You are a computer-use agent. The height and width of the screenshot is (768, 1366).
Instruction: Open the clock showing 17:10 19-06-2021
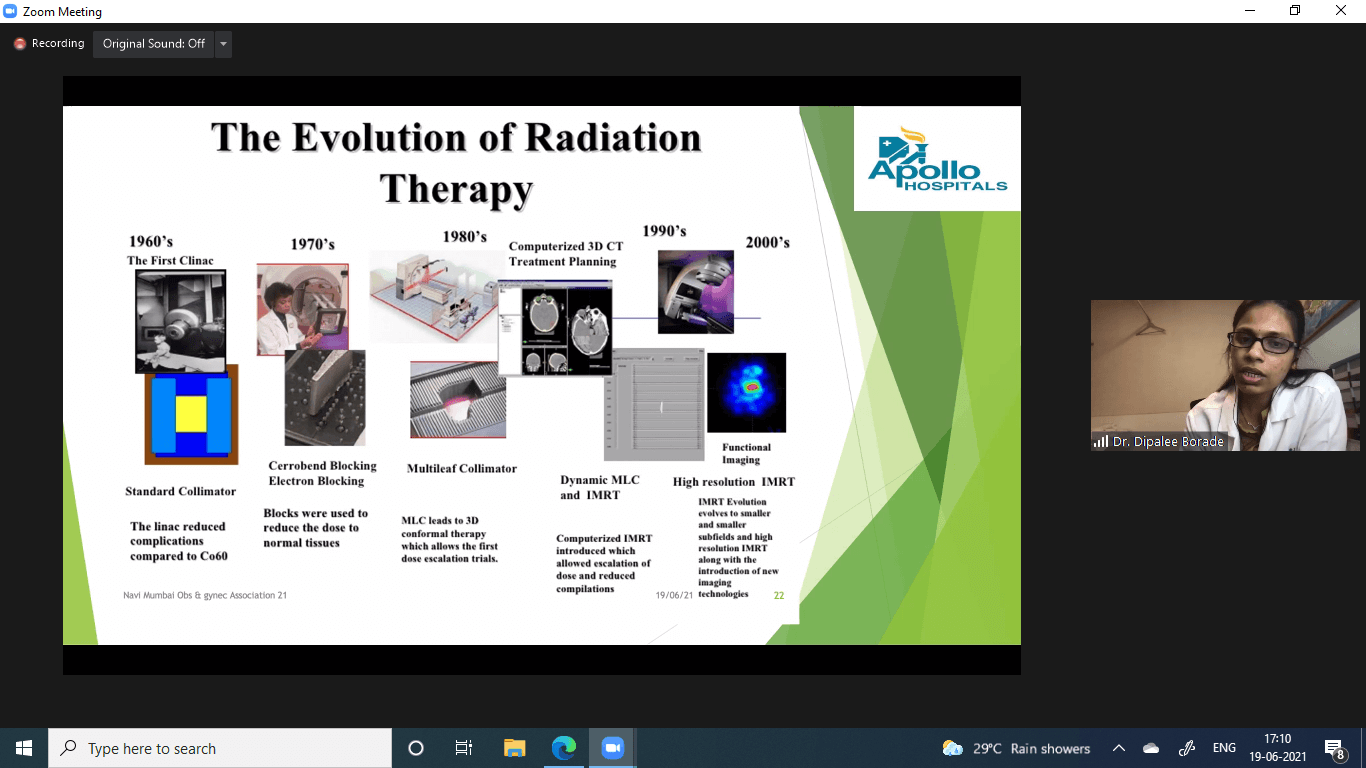point(1278,748)
